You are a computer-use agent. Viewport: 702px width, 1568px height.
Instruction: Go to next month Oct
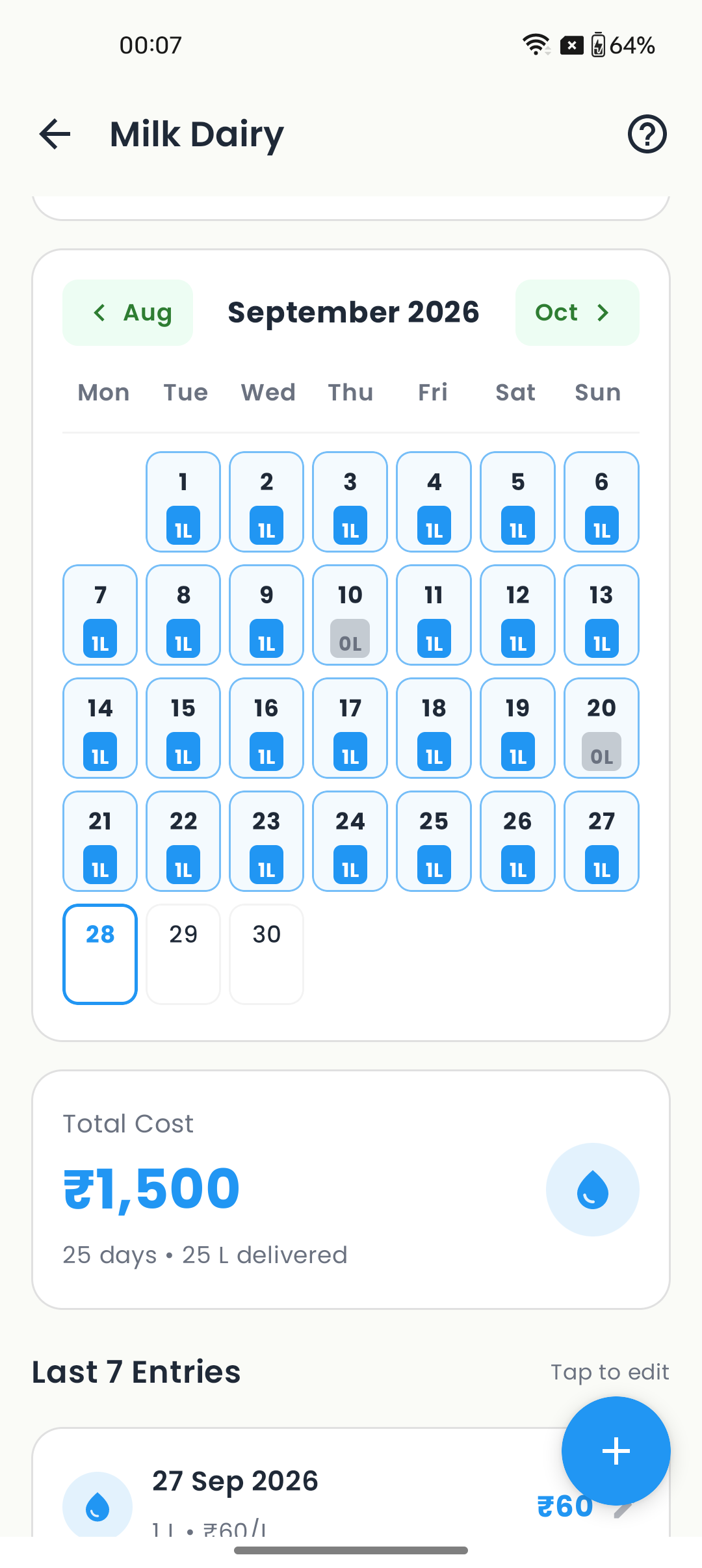click(577, 313)
